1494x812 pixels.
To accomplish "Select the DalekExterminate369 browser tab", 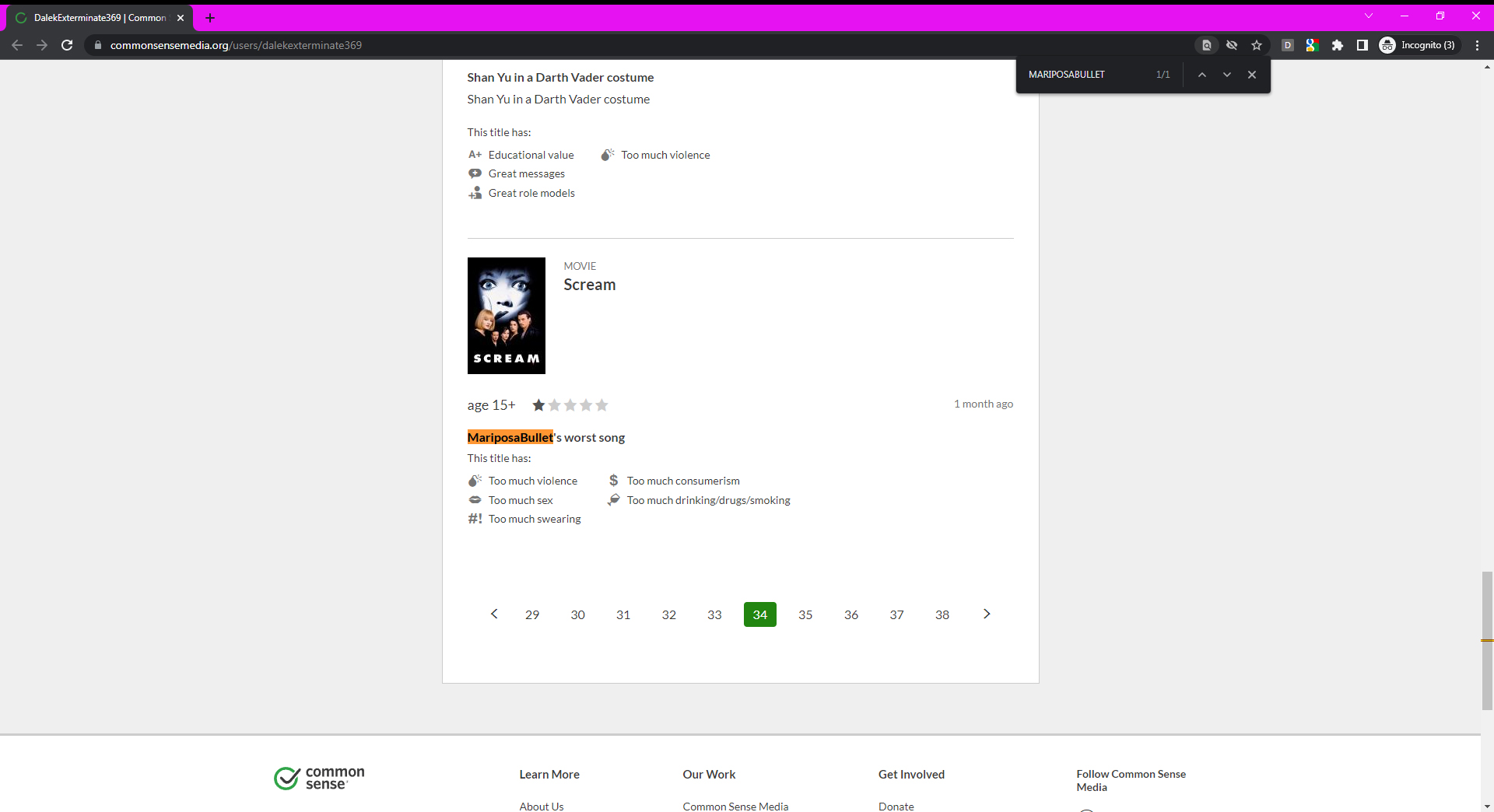I will tap(100, 18).
